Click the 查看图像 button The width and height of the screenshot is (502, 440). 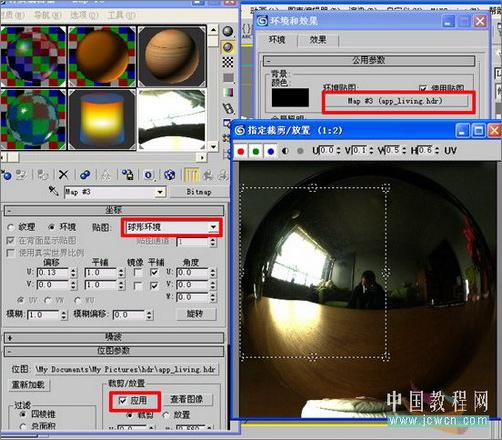187,399
